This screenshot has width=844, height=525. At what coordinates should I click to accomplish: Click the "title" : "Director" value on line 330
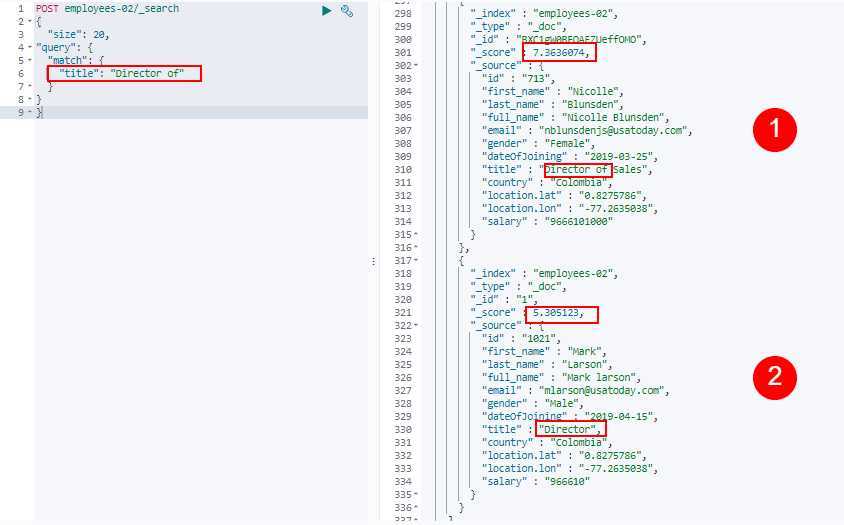(x=567, y=429)
